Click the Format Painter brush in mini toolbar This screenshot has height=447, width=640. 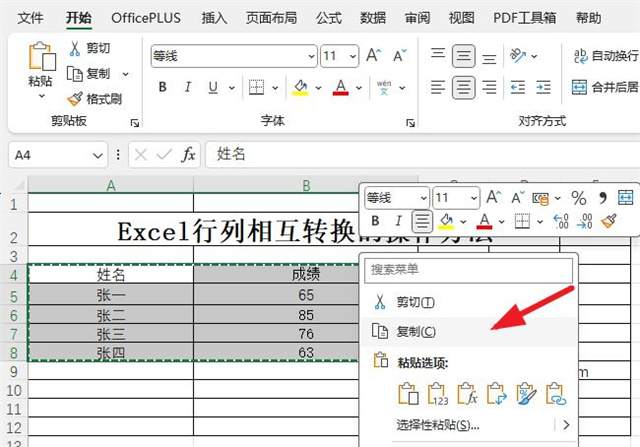(x=609, y=222)
